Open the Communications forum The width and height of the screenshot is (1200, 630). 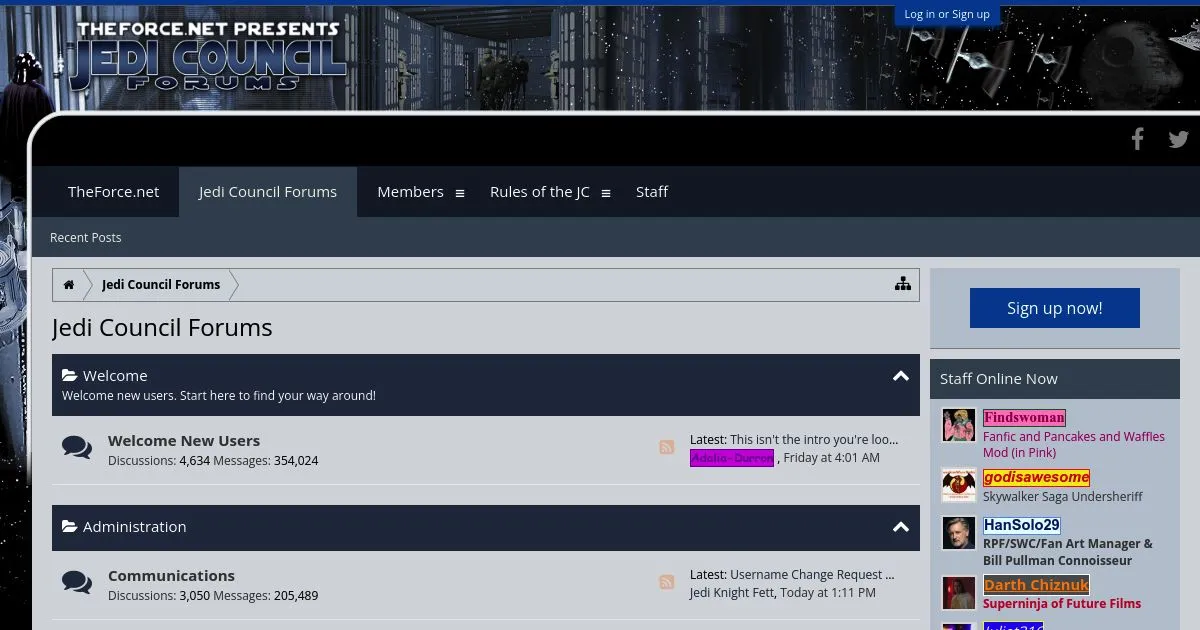pyautogui.click(x=171, y=576)
